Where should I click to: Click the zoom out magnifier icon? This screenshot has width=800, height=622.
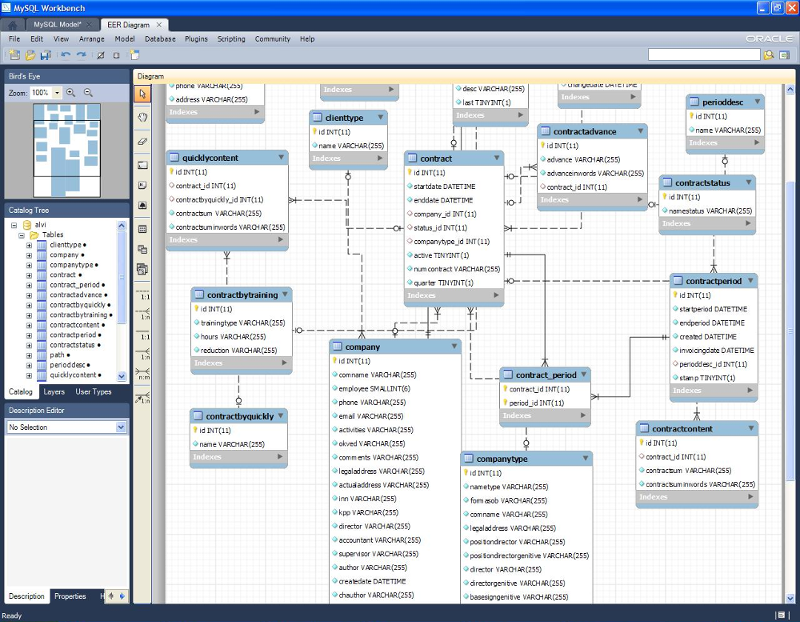point(88,92)
